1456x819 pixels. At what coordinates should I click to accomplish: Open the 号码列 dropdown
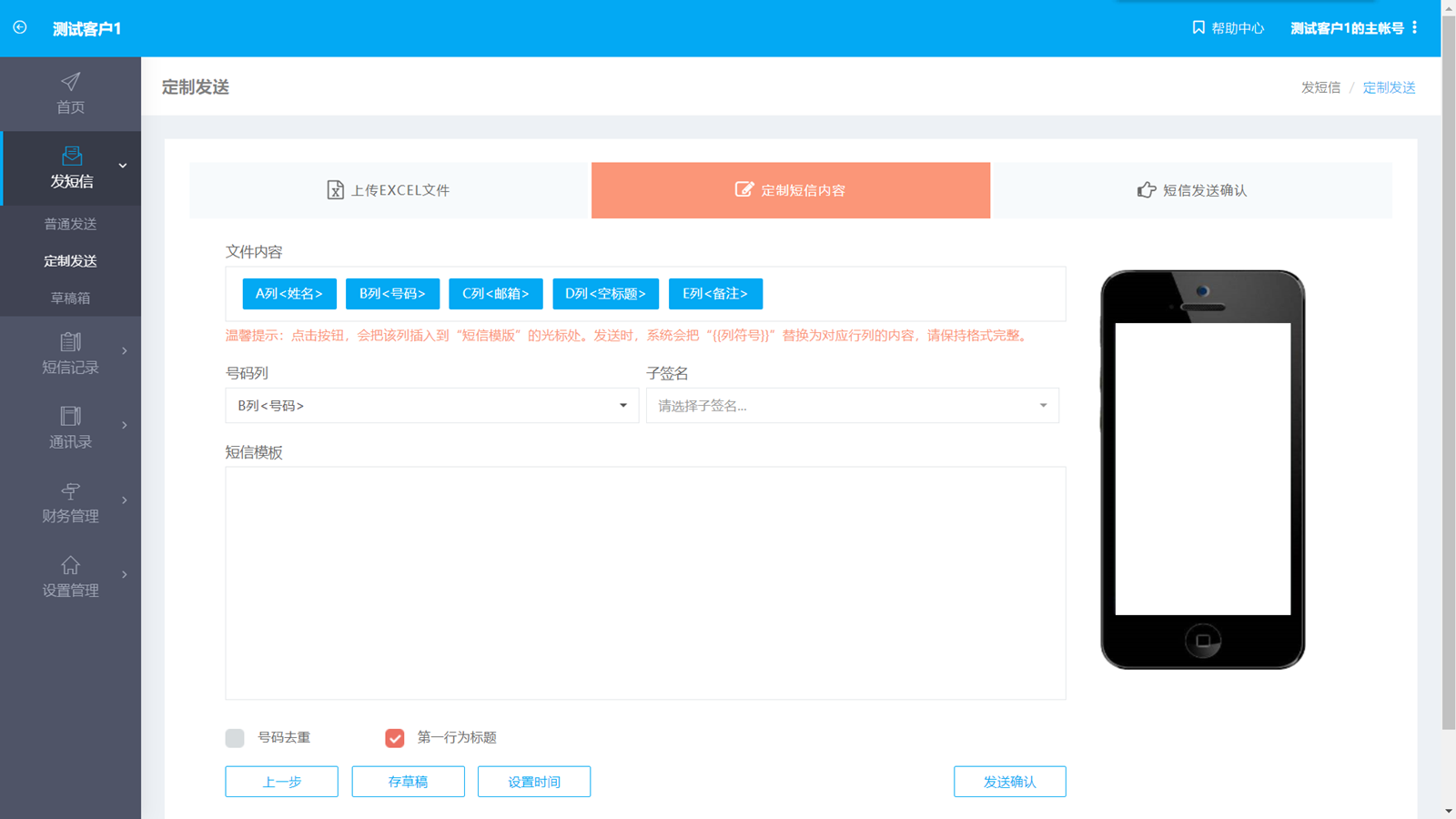coord(431,406)
